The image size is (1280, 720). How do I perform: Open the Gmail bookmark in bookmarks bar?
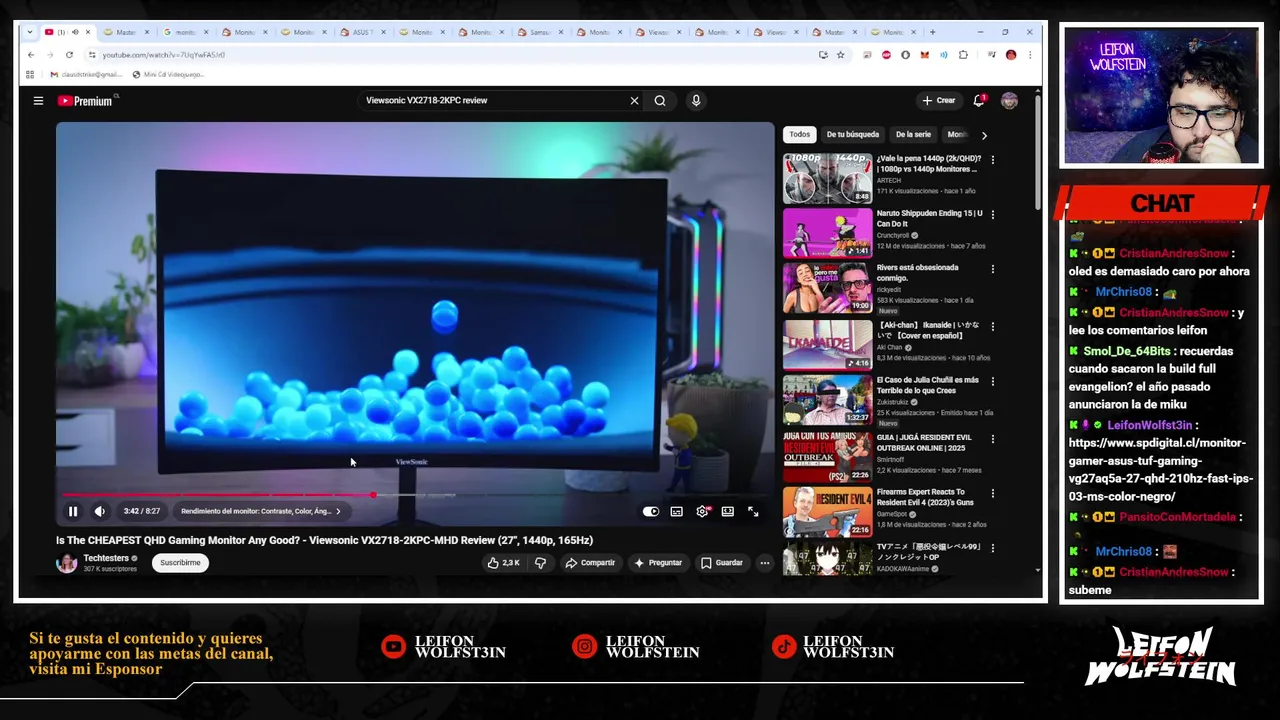click(x=85, y=74)
